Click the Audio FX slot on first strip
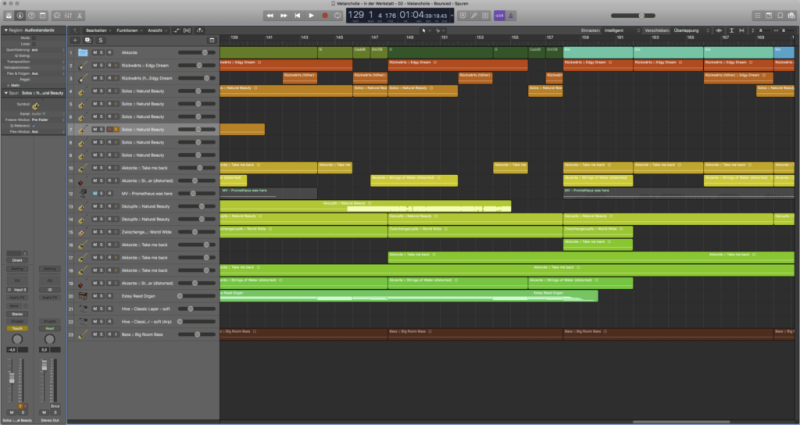800x425 pixels. coord(17,297)
